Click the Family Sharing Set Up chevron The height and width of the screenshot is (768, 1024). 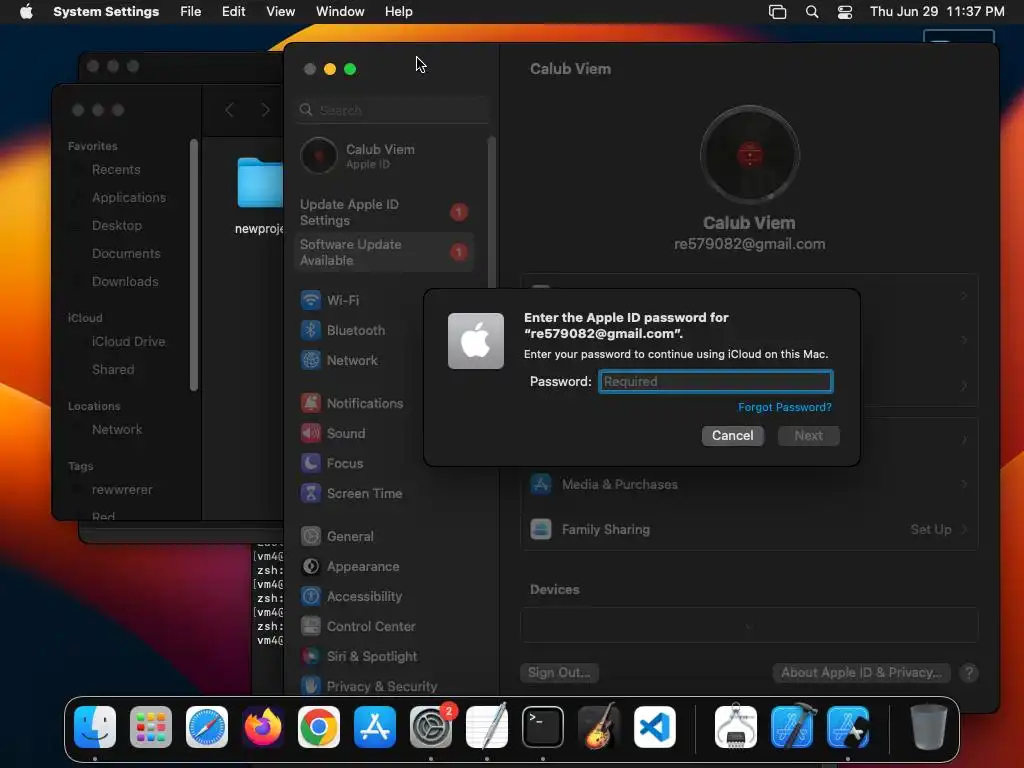point(964,530)
